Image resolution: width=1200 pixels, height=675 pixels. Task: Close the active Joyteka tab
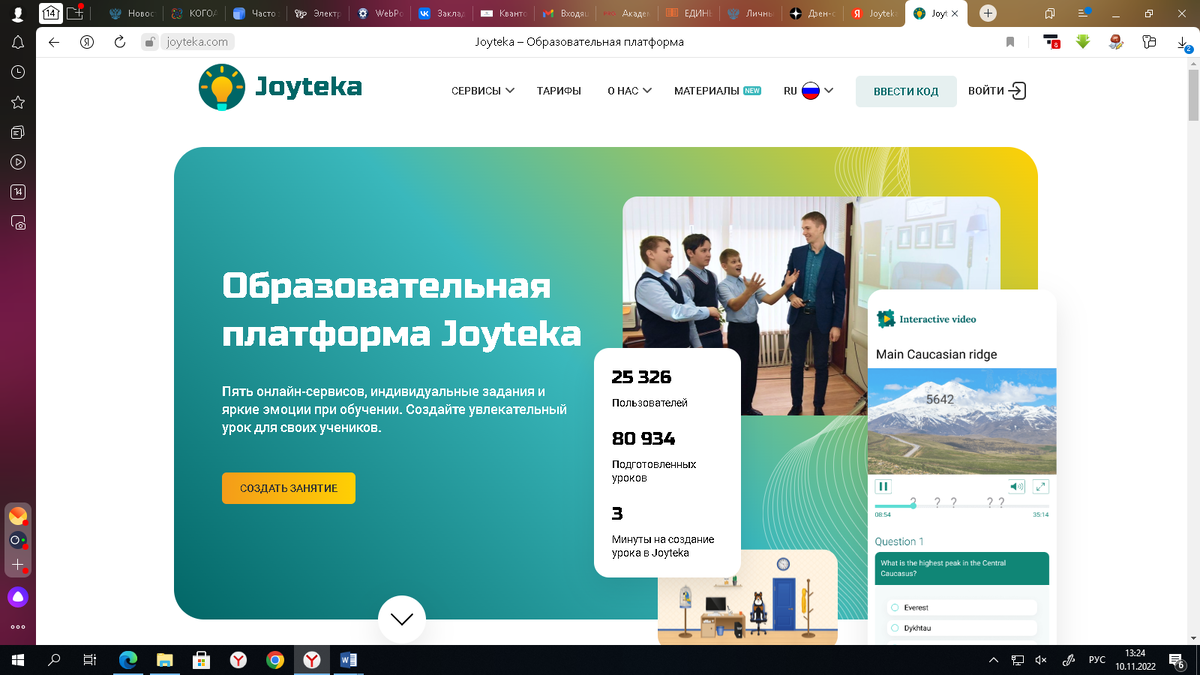[955, 14]
